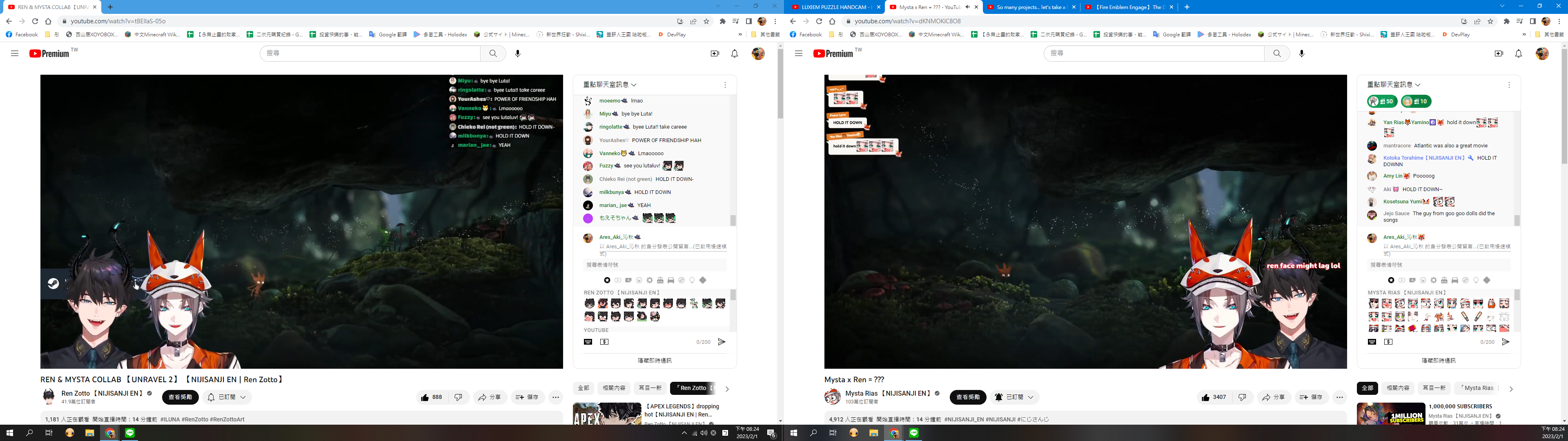Dislike the Ren Zotto video
This screenshot has height=441, width=1568.
458,397
